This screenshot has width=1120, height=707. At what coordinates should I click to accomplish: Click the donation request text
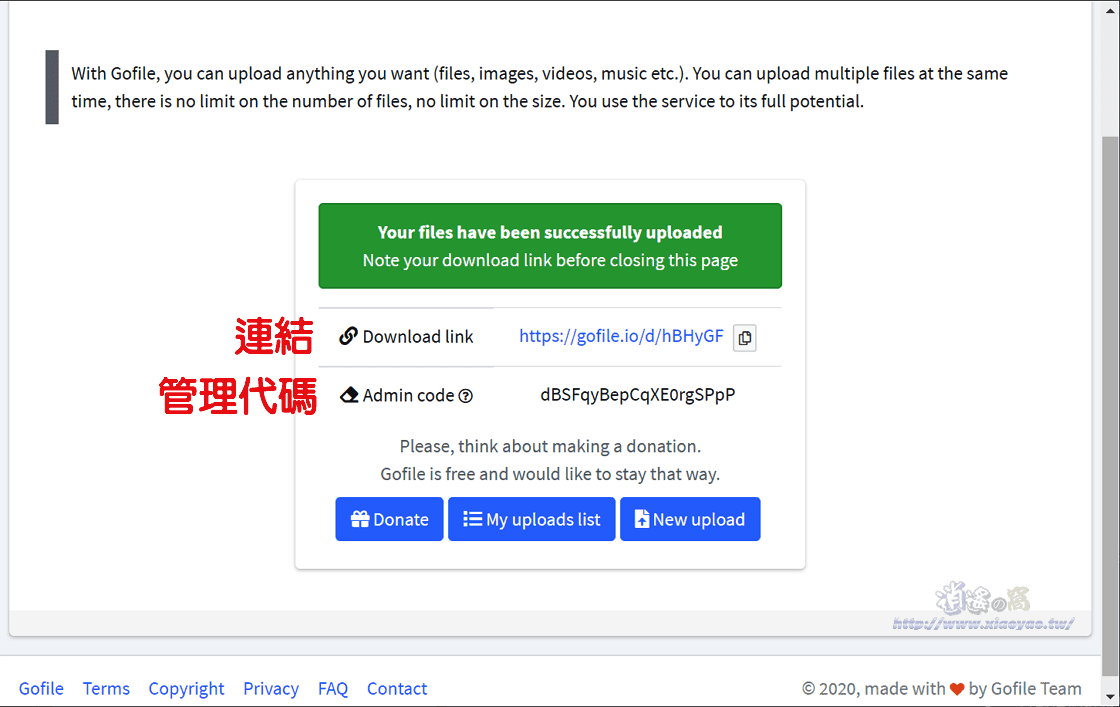pyautogui.click(x=550, y=460)
